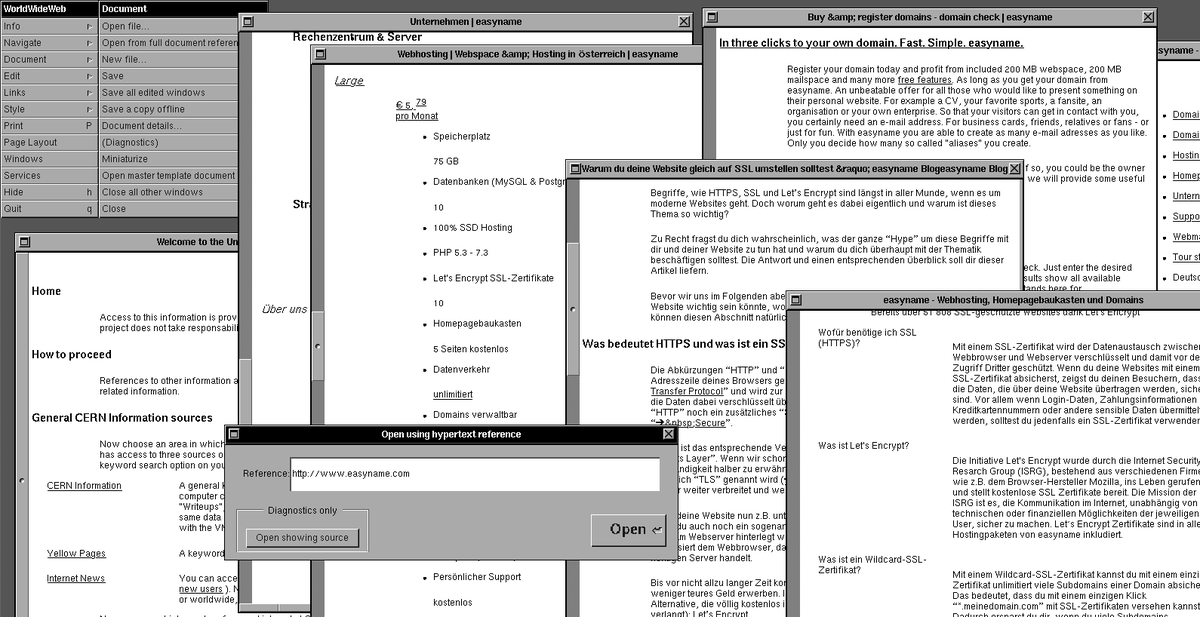Click the Speicherplatz list item
The image size is (1200, 617).
(463, 136)
